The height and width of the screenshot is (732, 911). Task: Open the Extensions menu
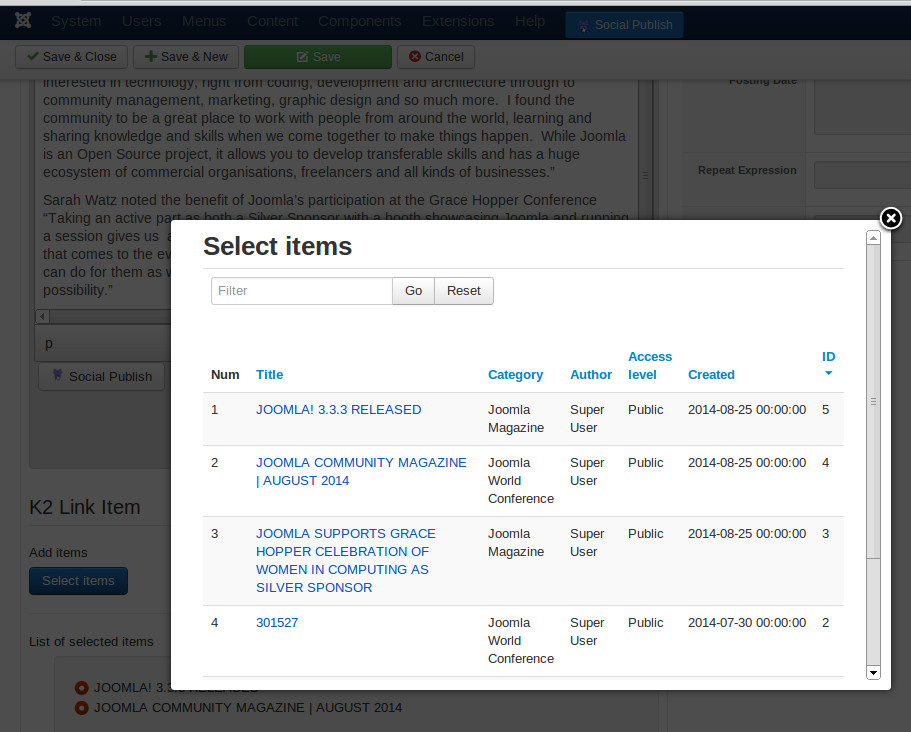[458, 21]
